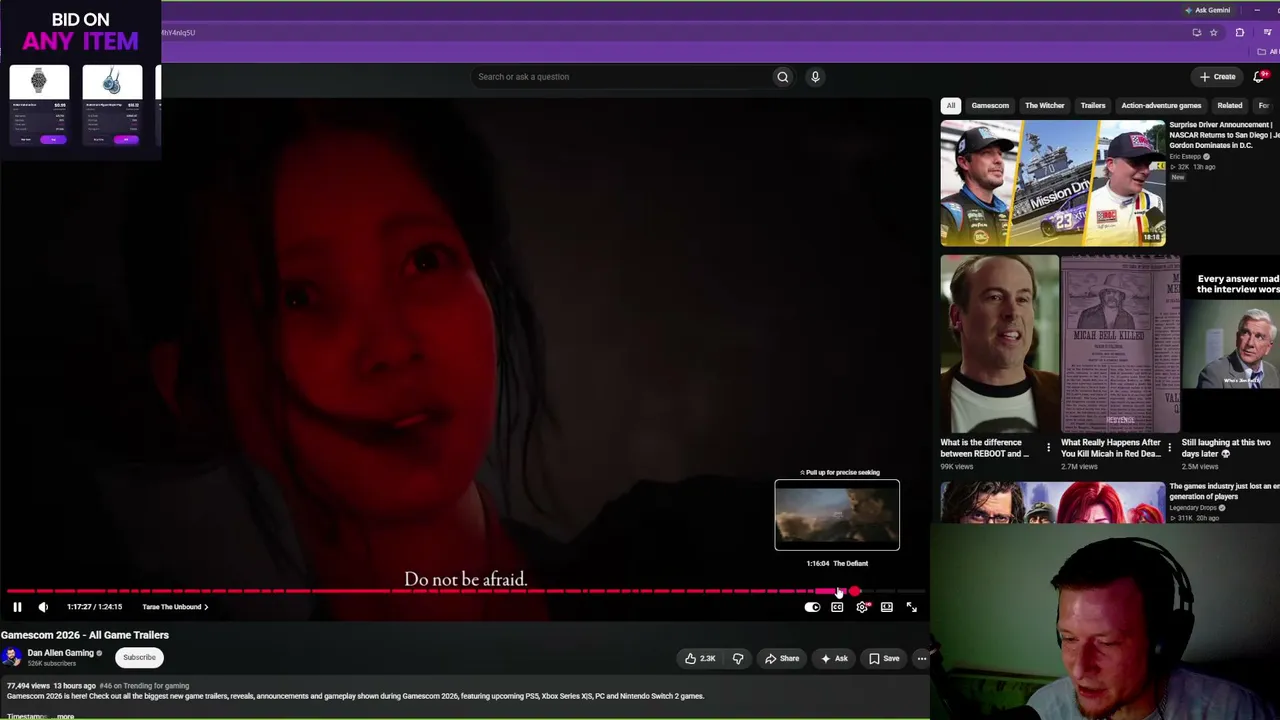Bookmark this page with the star icon
The height and width of the screenshot is (720, 1280).
1214,32
